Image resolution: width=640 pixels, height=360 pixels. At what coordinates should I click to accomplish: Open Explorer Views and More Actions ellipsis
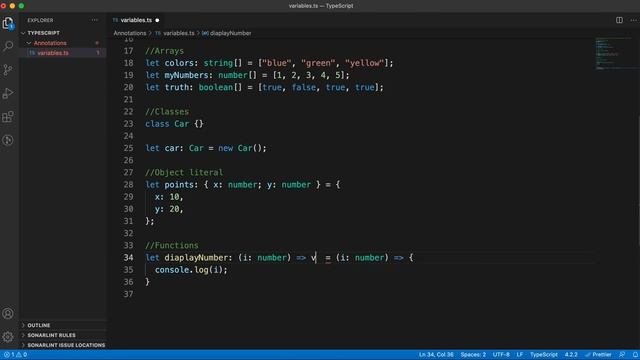point(95,20)
